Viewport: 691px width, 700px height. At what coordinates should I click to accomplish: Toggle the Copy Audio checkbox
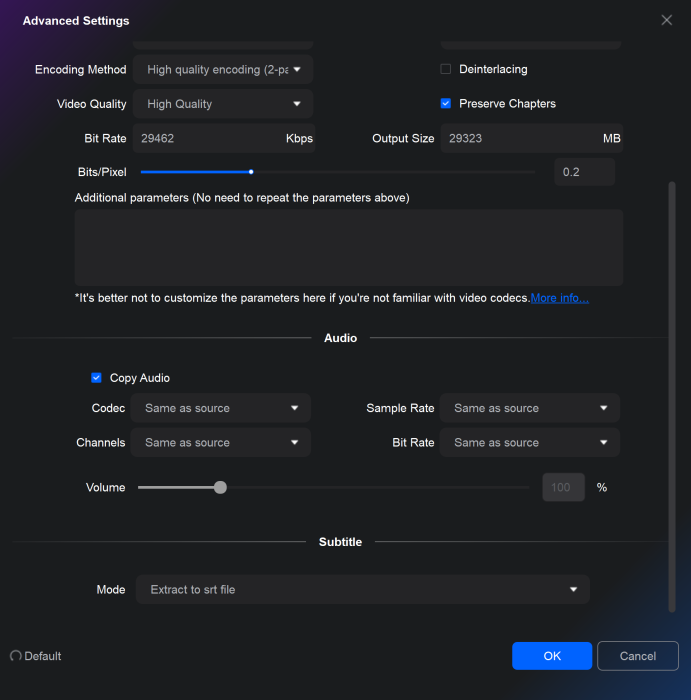coord(97,378)
